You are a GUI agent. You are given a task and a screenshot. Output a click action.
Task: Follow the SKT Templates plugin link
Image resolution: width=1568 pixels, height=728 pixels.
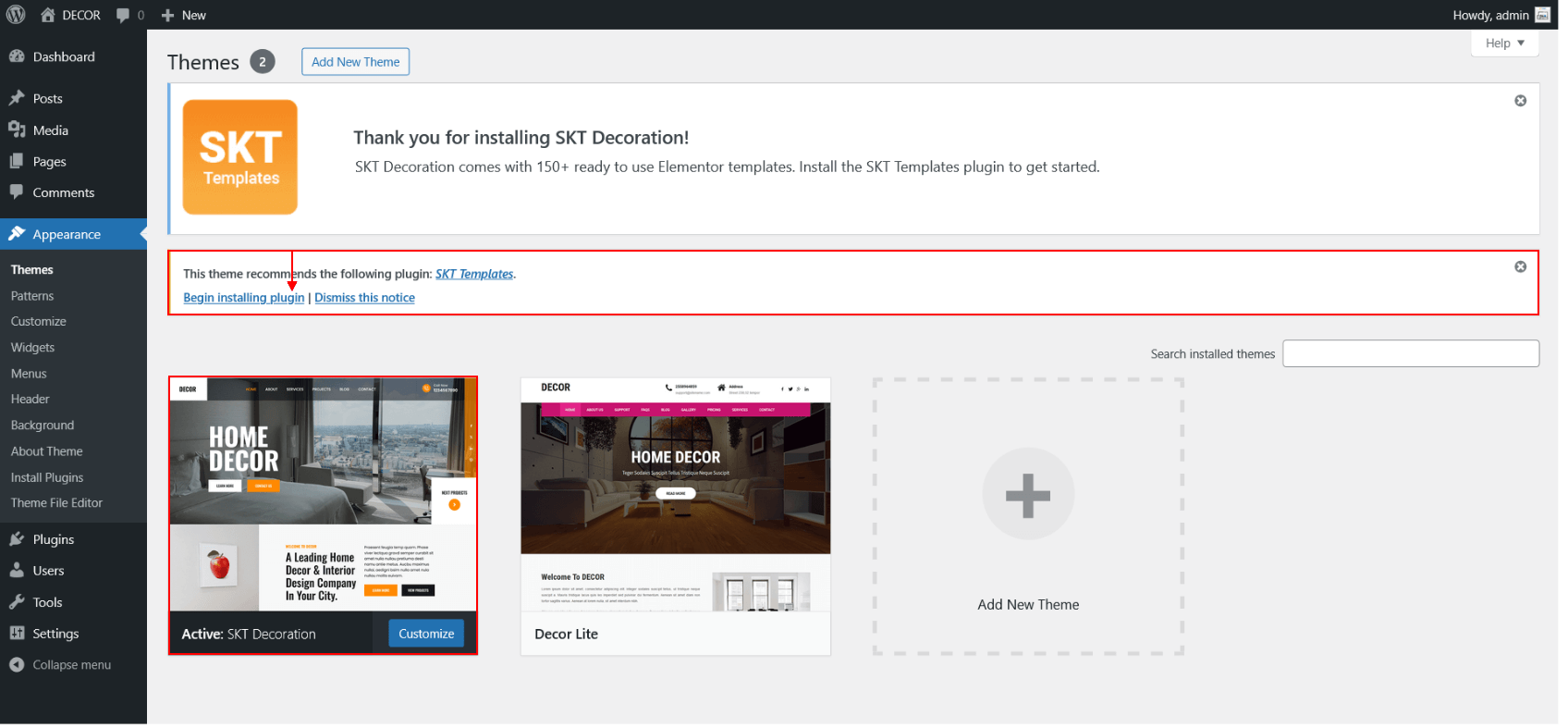coord(474,274)
